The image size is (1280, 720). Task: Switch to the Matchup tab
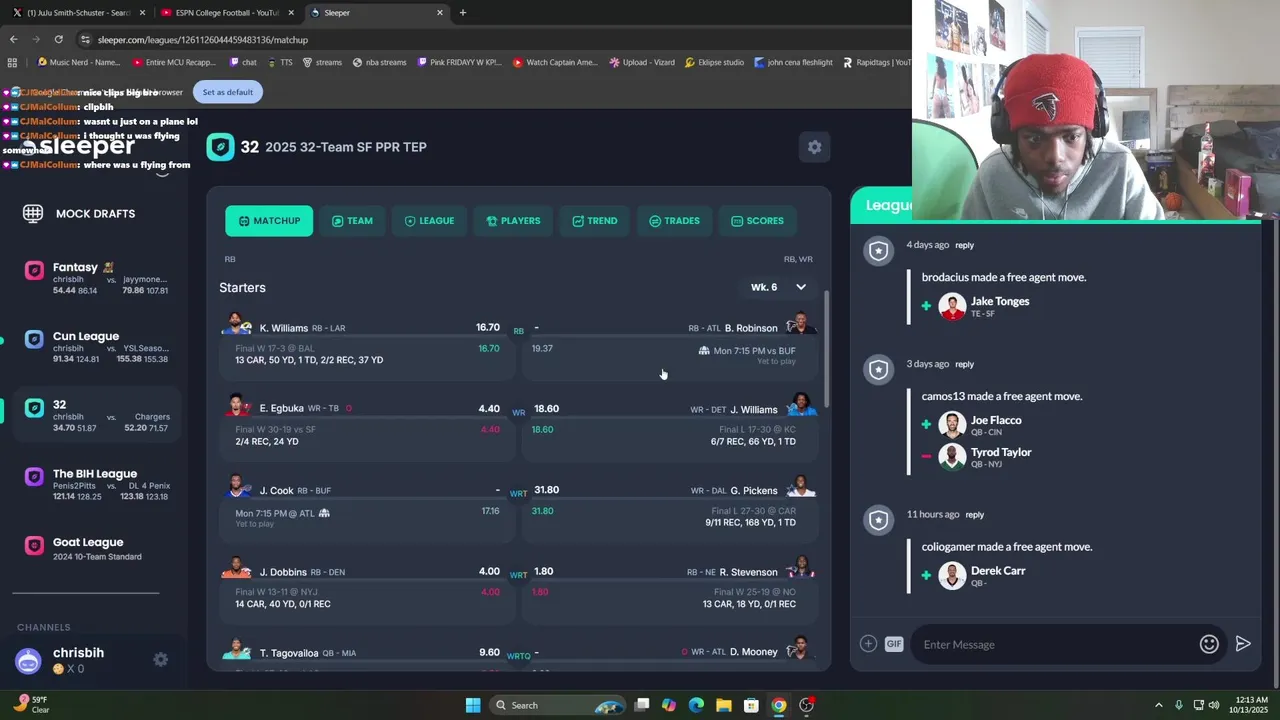pyautogui.click(x=269, y=221)
